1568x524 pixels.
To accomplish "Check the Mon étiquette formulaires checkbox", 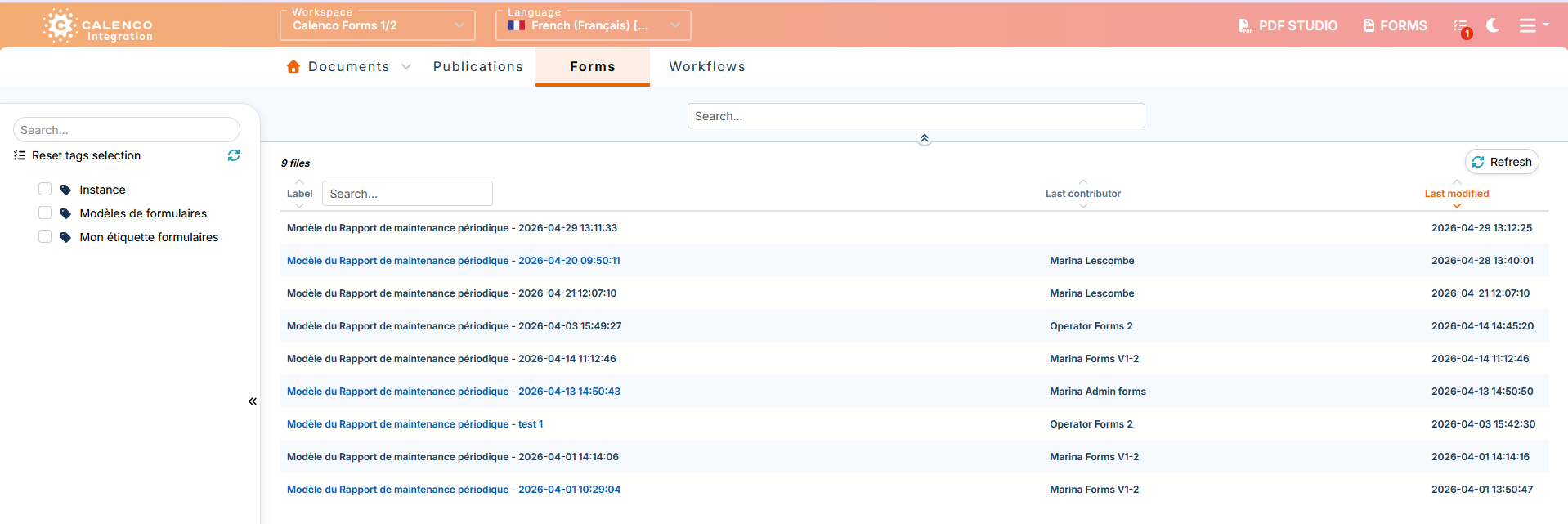I will tap(45, 236).
